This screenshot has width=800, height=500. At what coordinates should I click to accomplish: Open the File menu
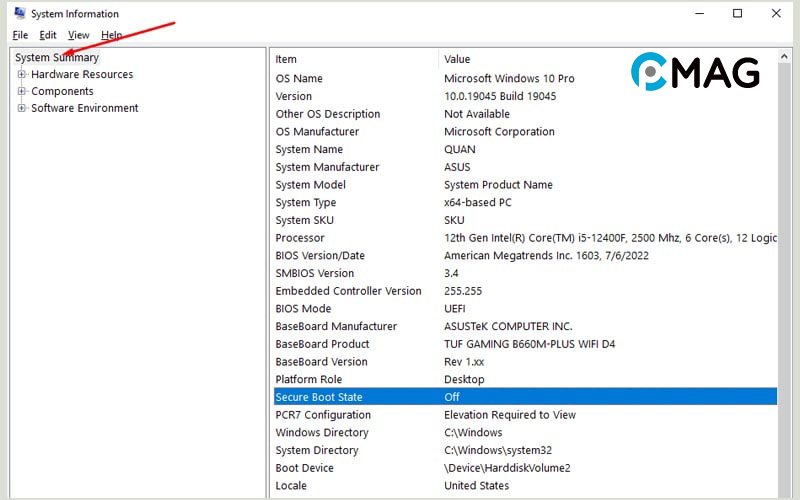tap(20, 35)
